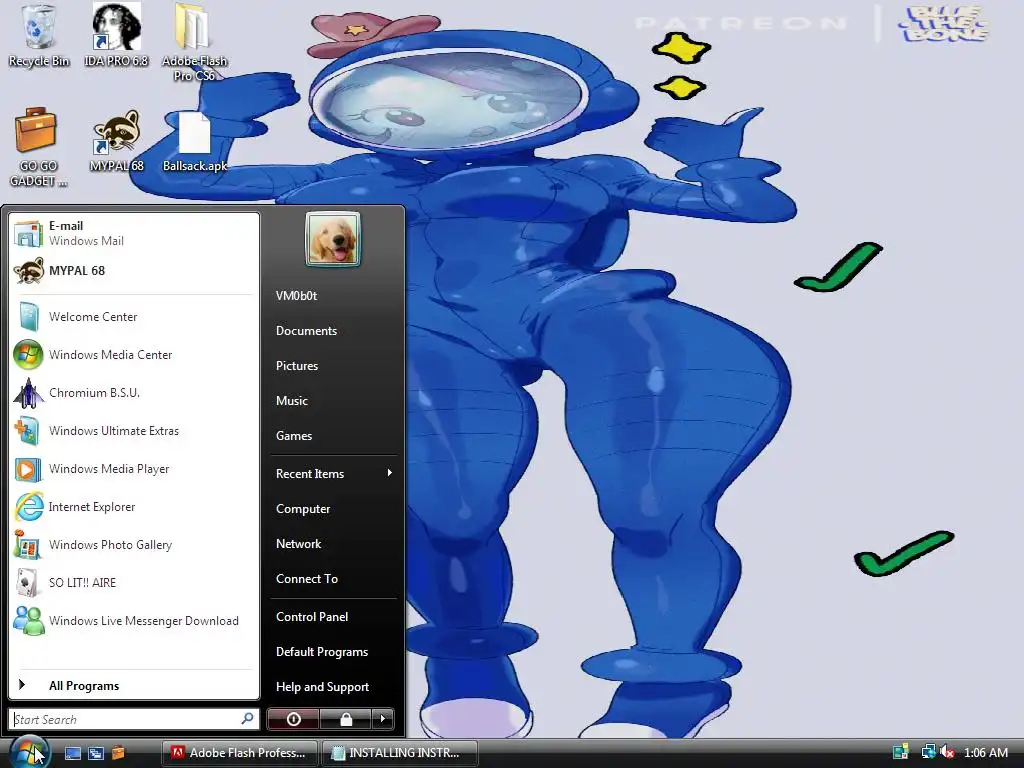The width and height of the screenshot is (1024, 768).
Task: Open Windows Photo Gallery
Action: [x=134, y=545]
